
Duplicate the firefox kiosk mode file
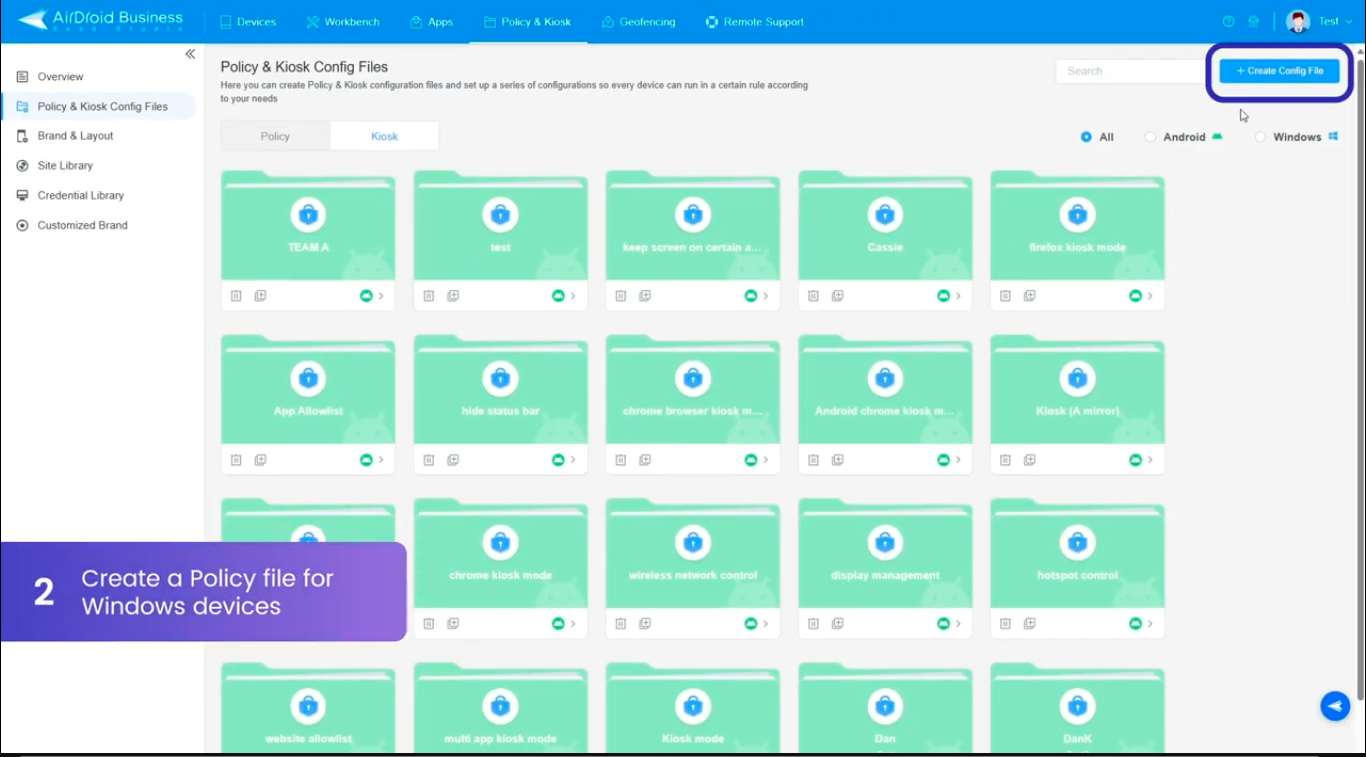1029,296
